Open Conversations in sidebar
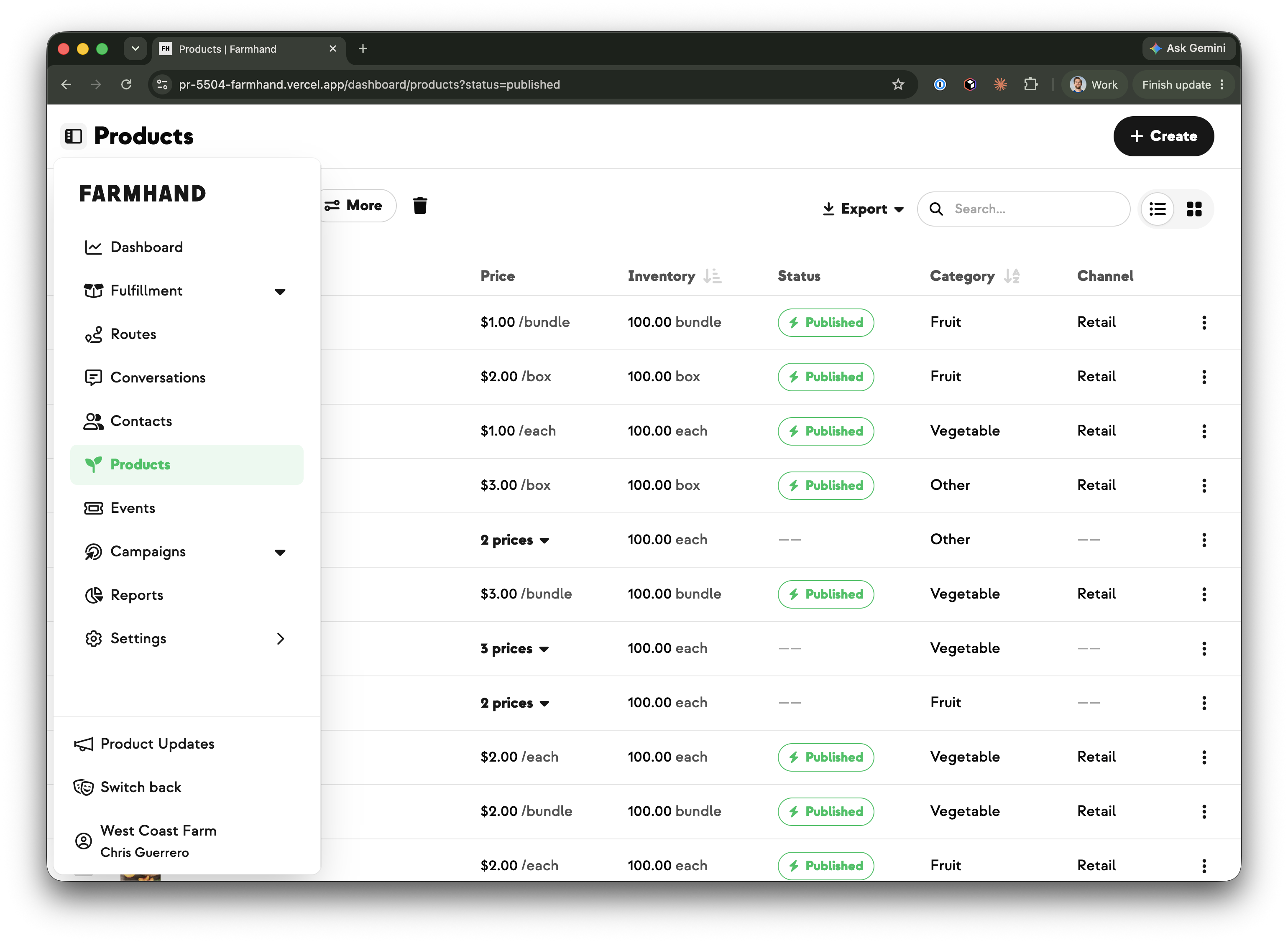The height and width of the screenshot is (943, 1288). [186, 377]
